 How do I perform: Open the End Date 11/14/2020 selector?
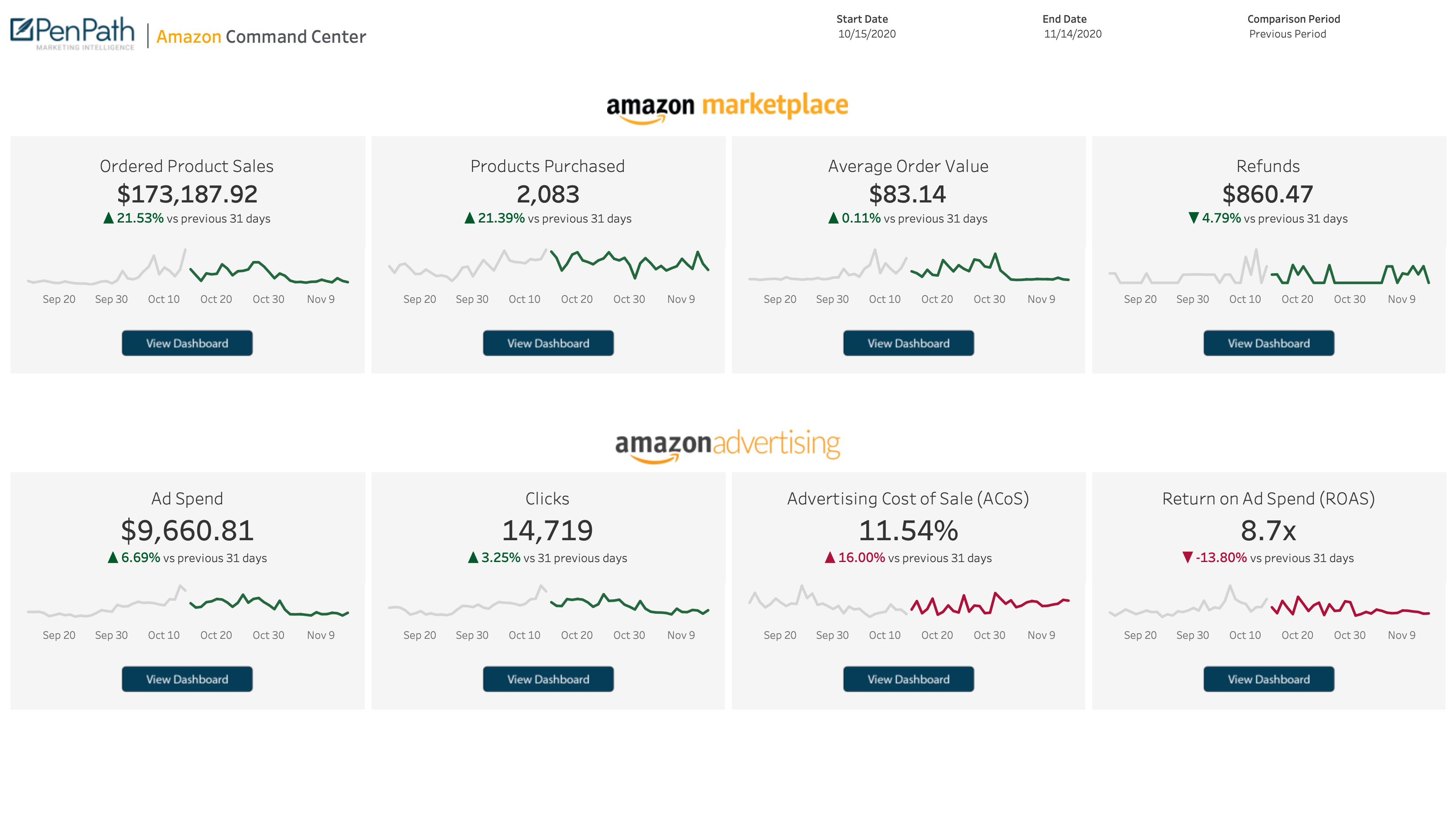coord(1072,34)
